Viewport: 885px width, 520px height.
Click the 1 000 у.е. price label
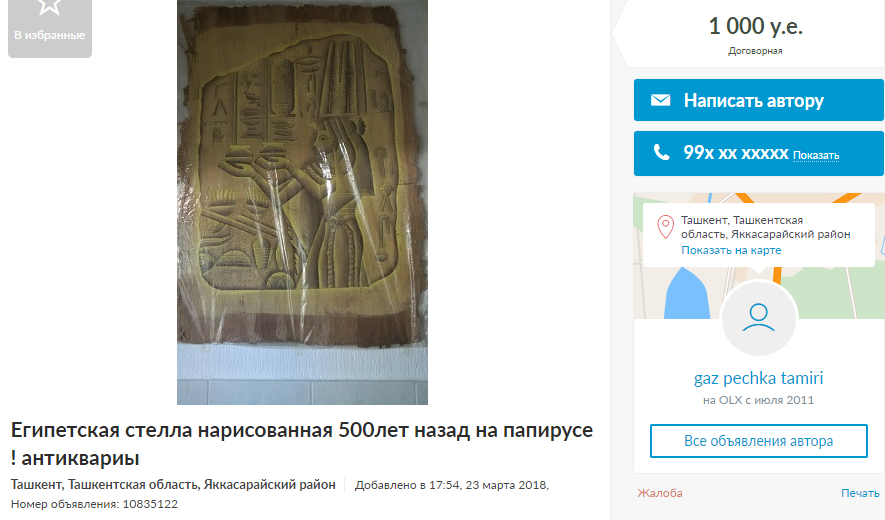tap(755, 26)
